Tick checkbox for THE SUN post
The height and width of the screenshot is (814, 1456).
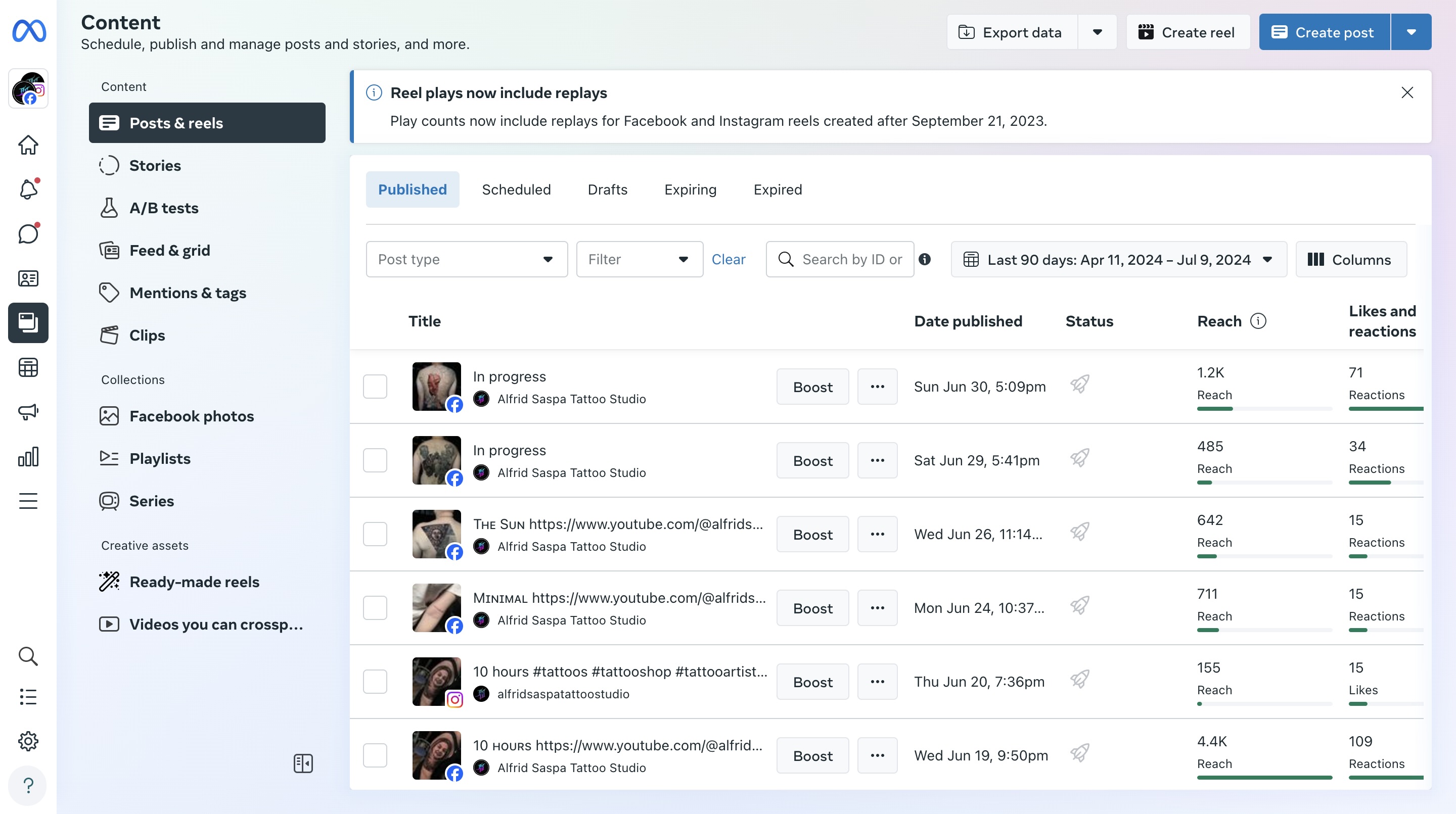pos(375,535)
